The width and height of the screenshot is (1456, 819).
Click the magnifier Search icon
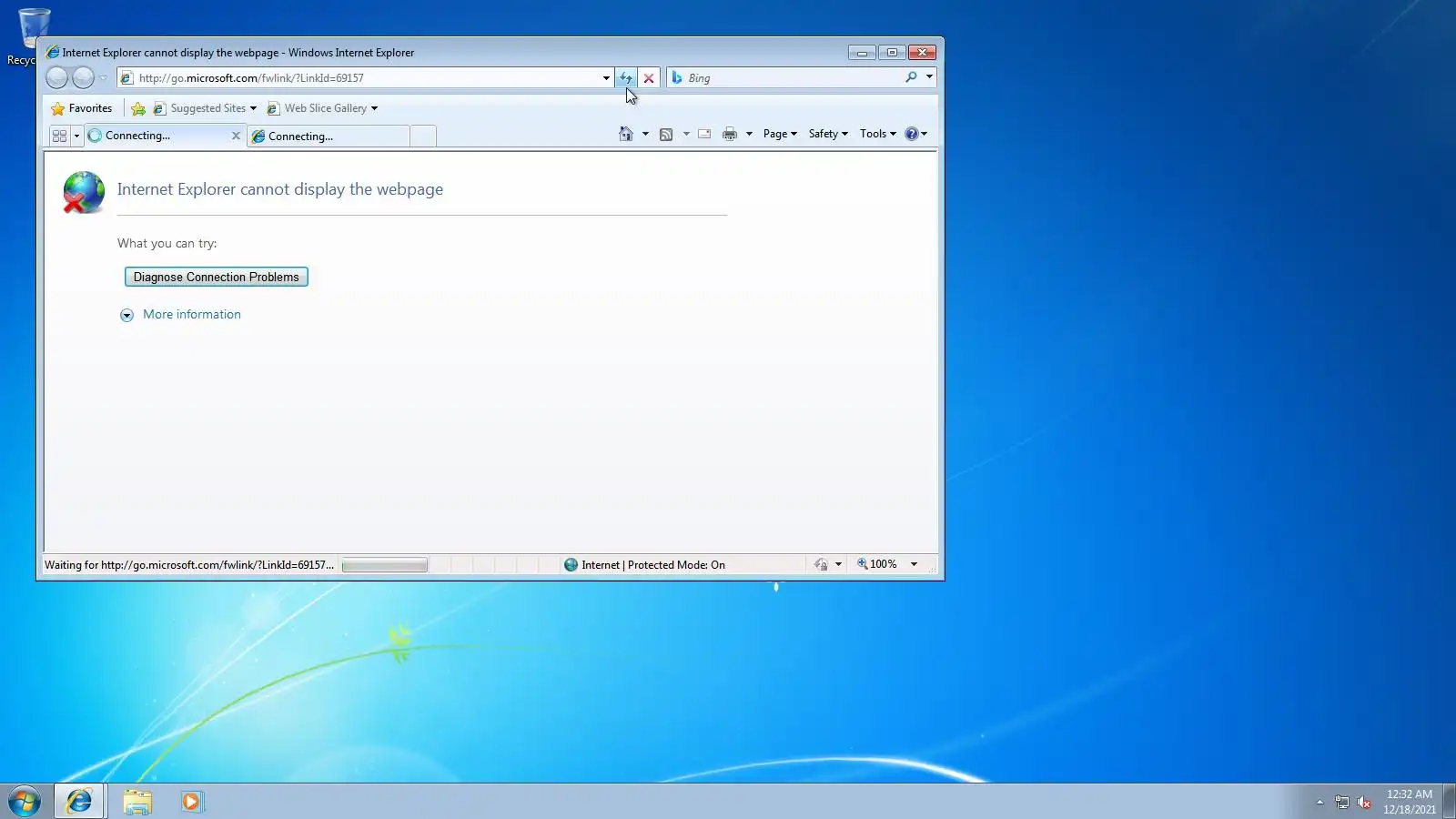(911, 77)
